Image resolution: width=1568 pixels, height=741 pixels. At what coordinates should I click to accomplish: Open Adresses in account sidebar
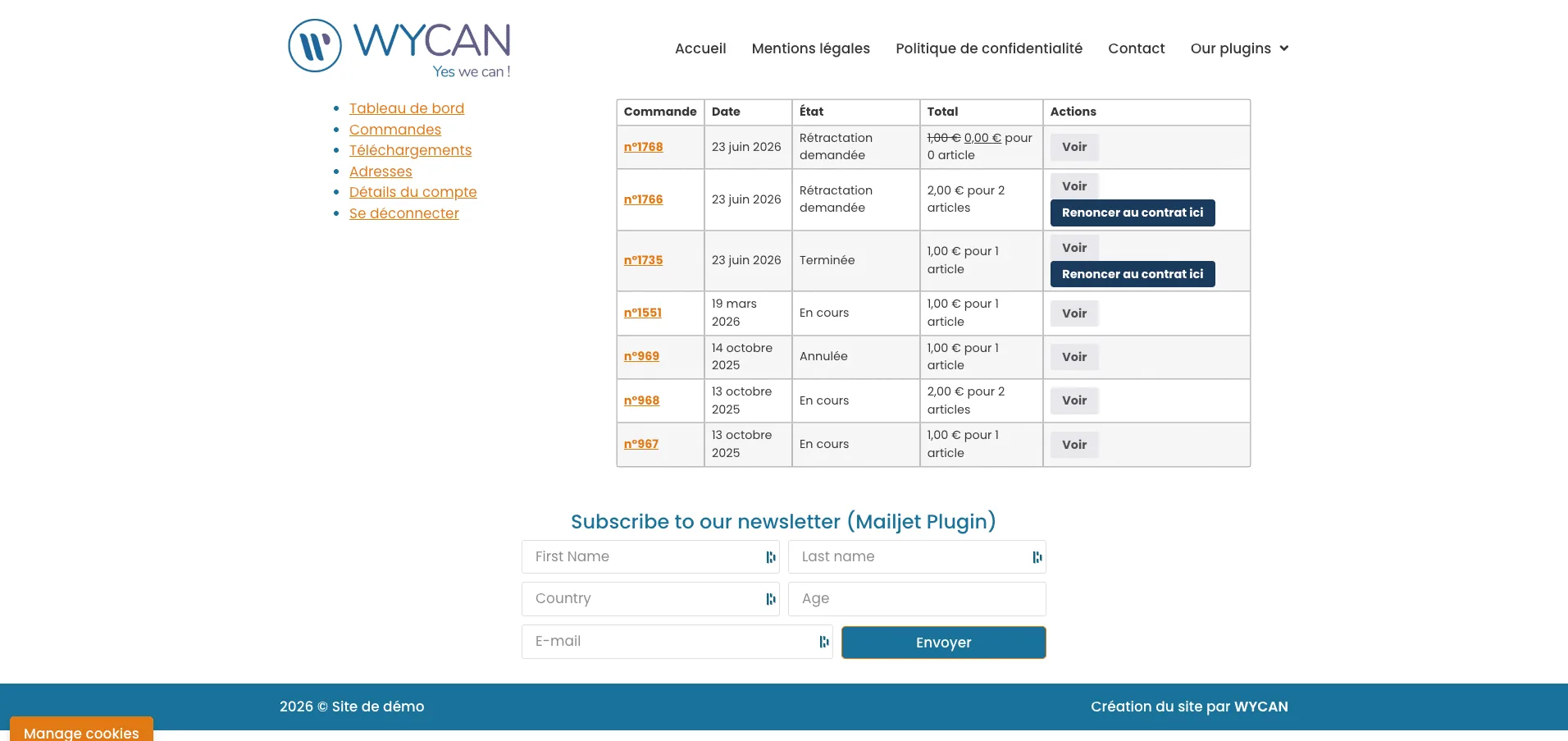tap(381, 172)
